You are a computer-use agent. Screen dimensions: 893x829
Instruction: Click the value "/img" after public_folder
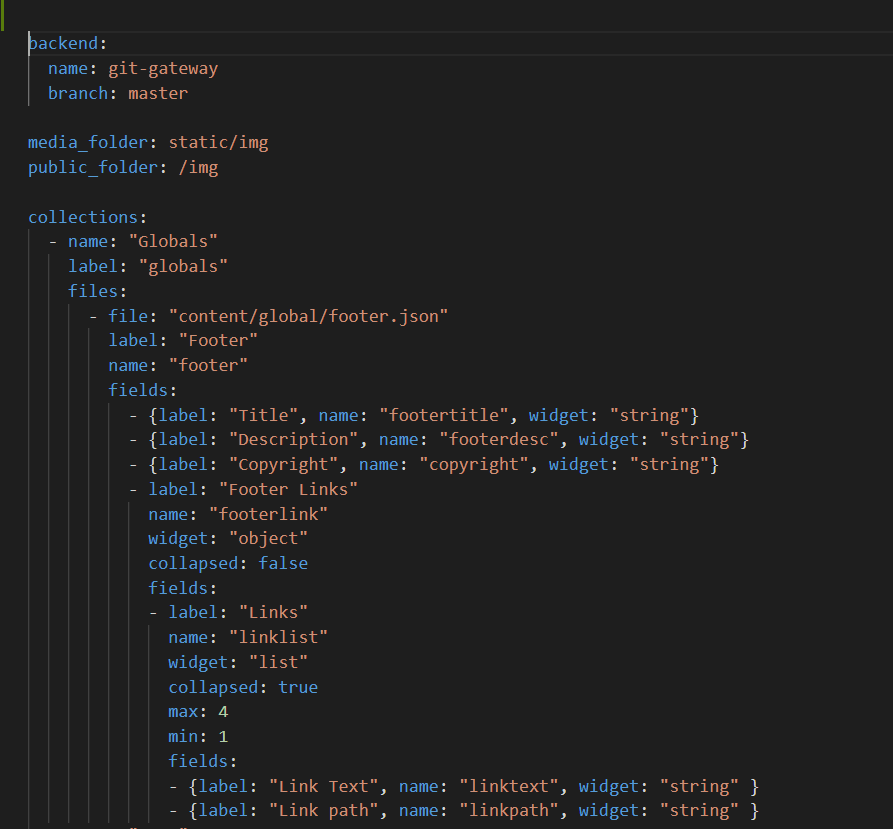198,168
